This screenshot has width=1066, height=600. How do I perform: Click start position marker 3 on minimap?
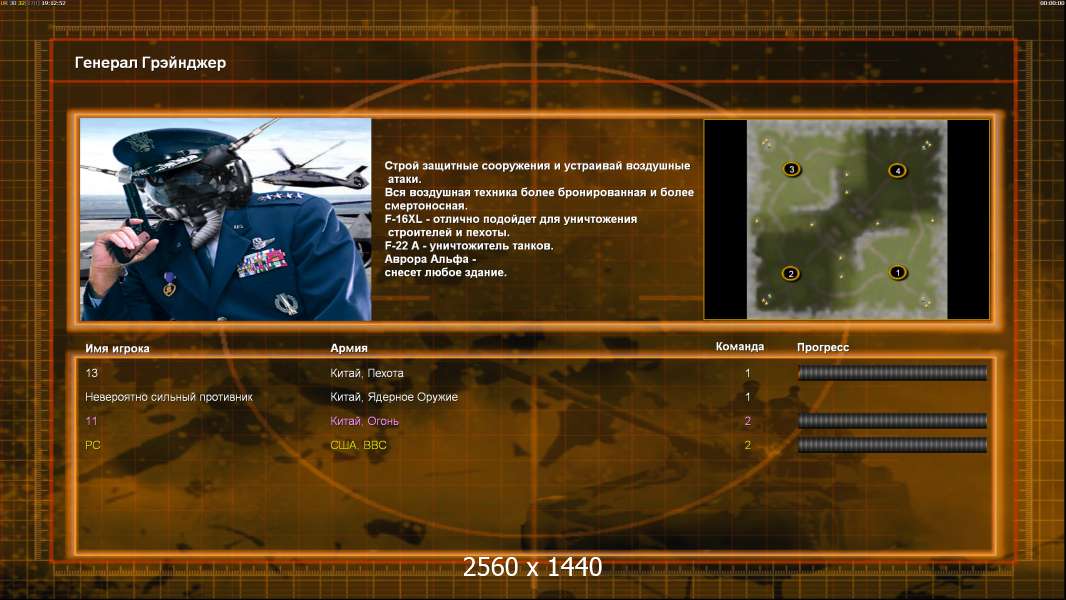point(791,169)
